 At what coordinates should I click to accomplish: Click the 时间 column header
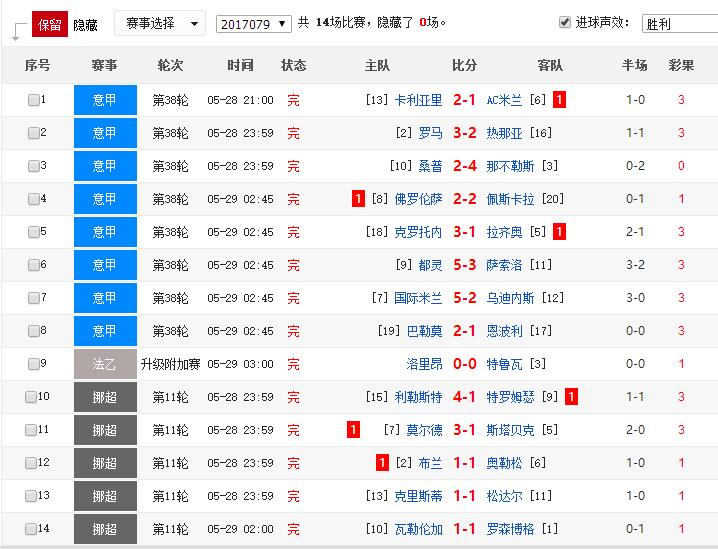pos(240,65)
